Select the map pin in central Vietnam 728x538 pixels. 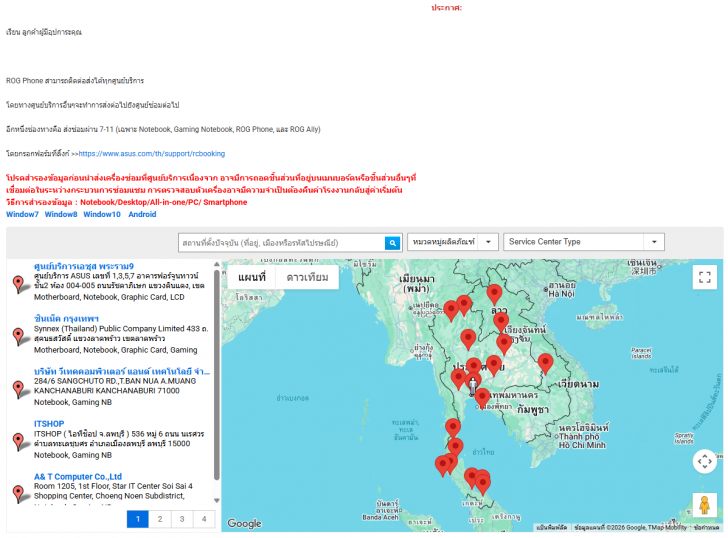[x=545, y=363]
